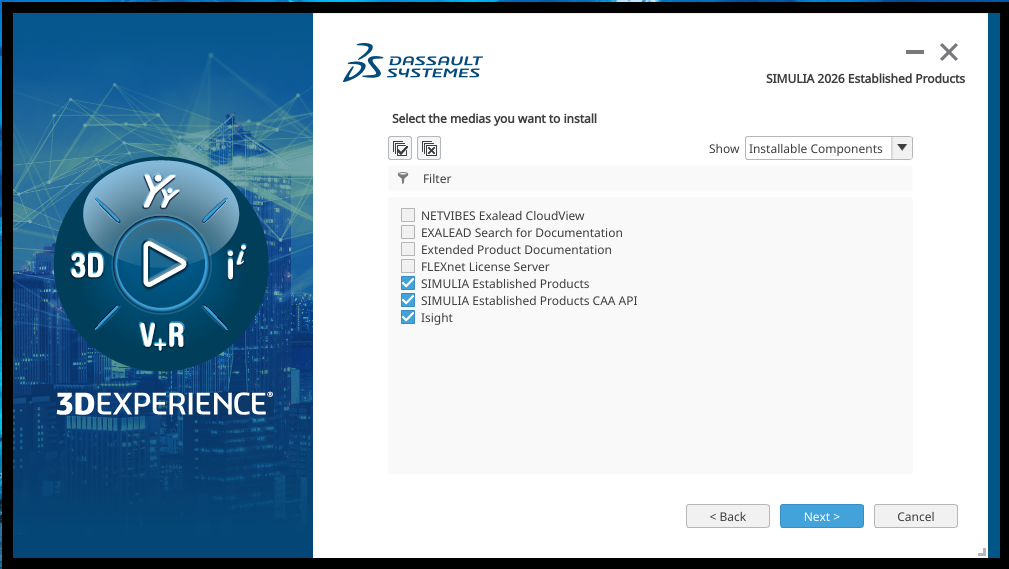1009x569 pixels.
Task: Cancel the installation
Action: point(915,516)
